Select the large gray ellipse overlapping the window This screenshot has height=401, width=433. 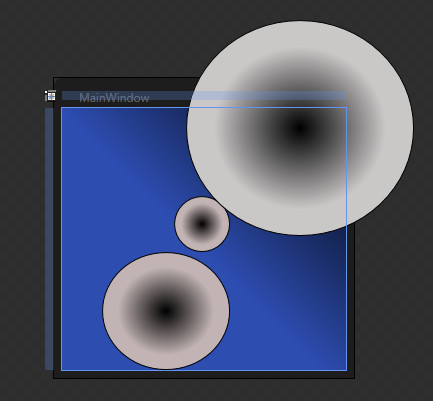click(300, 128)
